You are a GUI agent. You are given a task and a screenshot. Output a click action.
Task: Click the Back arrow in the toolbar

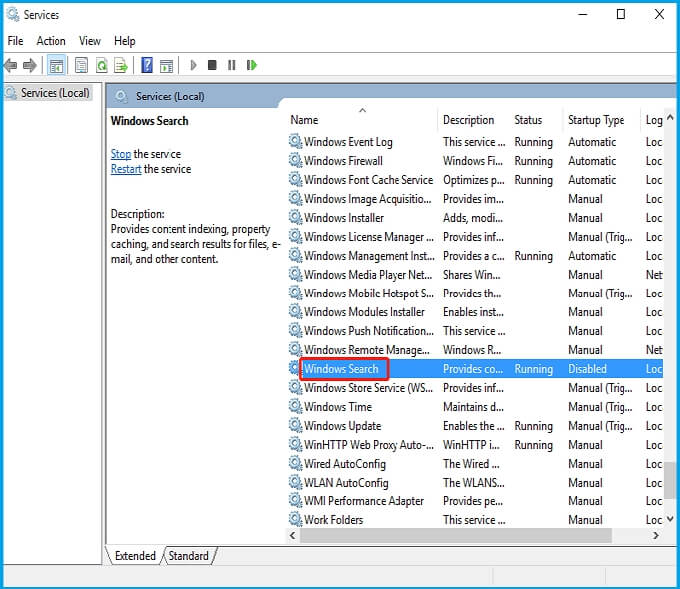coord(10,66)
